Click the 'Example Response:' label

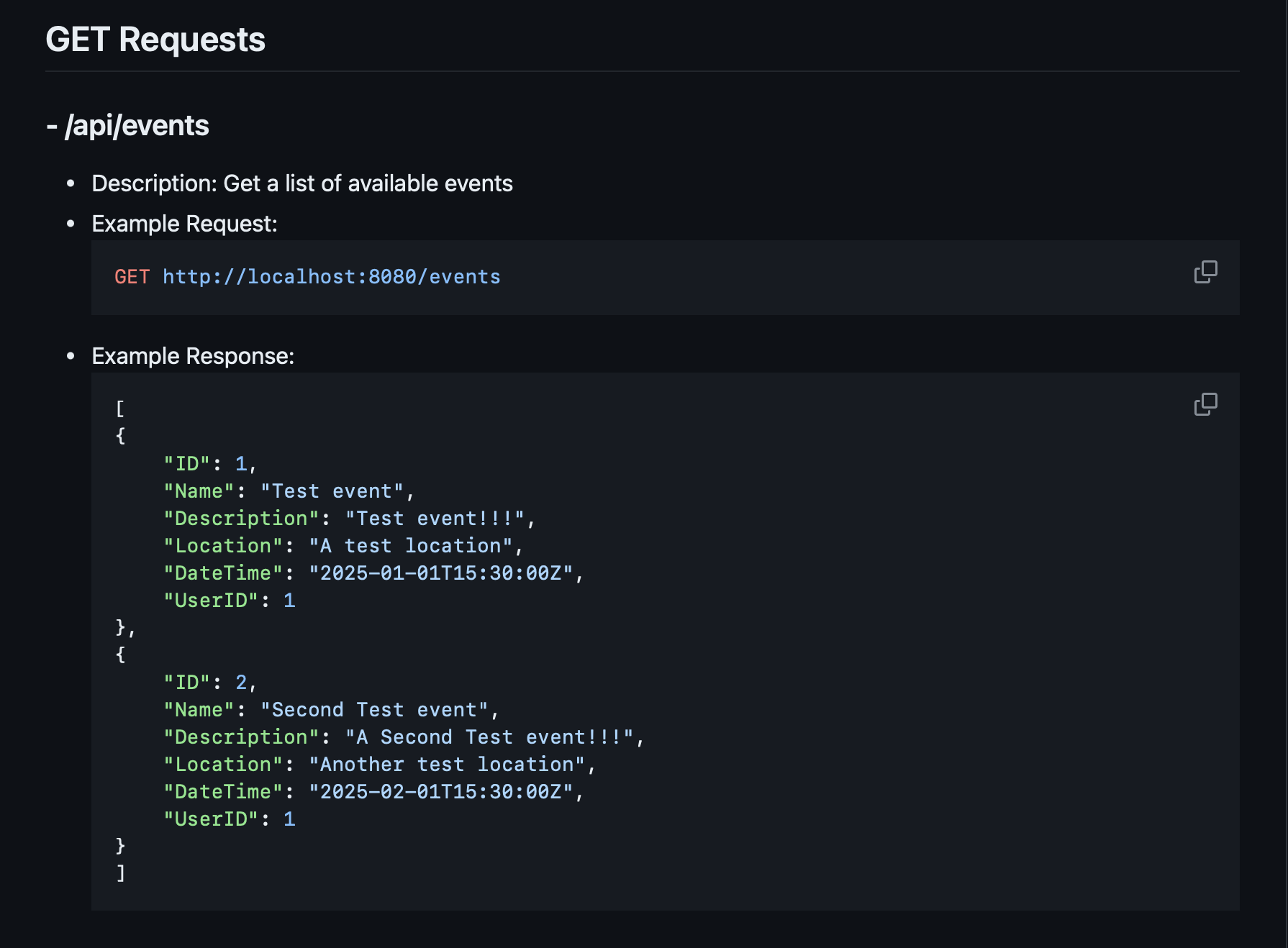point(193,356)
